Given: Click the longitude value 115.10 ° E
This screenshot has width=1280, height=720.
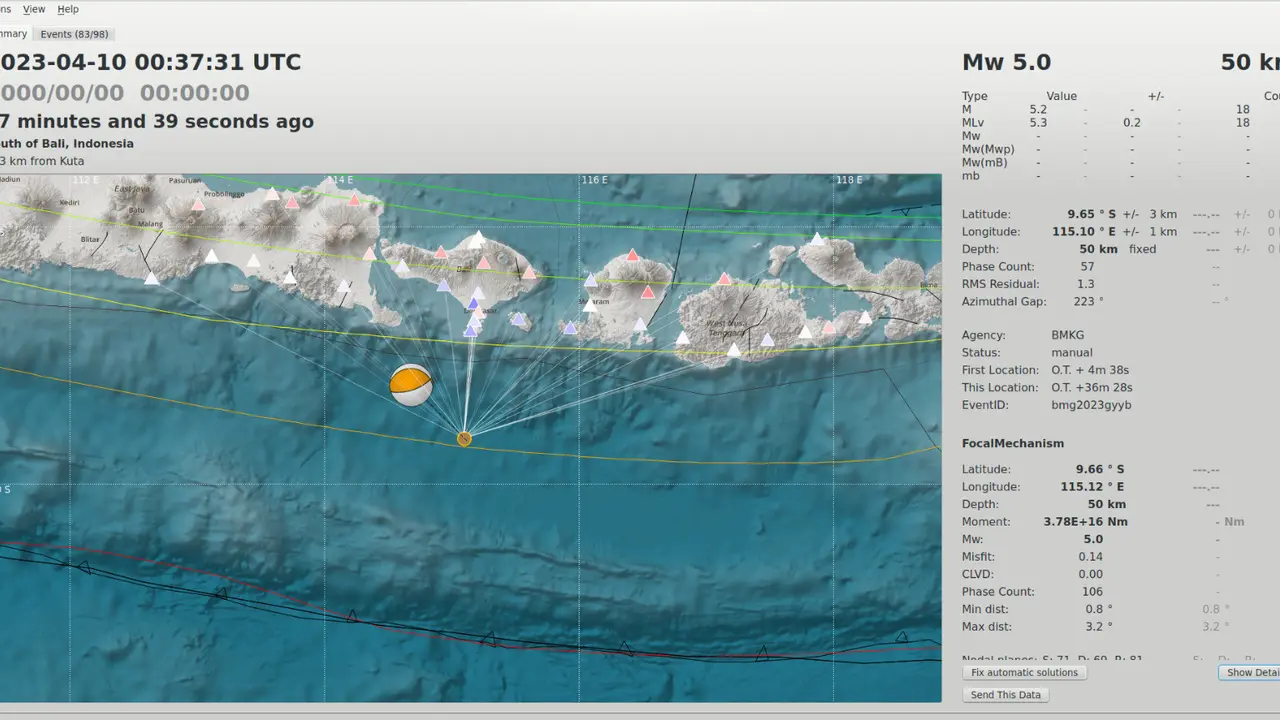Looking at the screenshot, I should coord(1088,232).
